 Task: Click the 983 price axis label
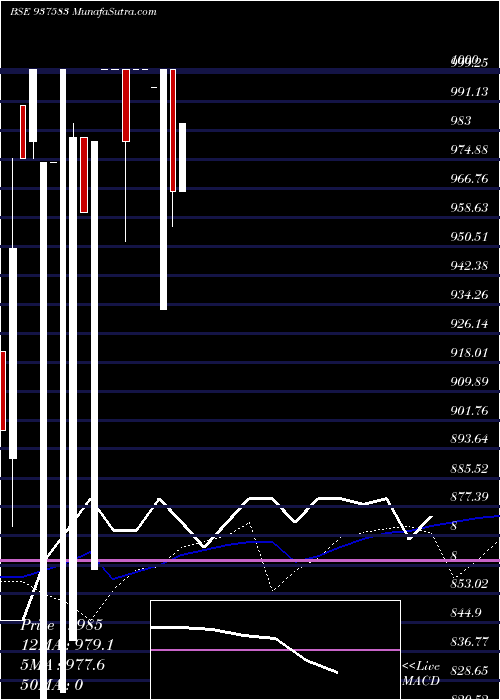[x=461, y=121]
